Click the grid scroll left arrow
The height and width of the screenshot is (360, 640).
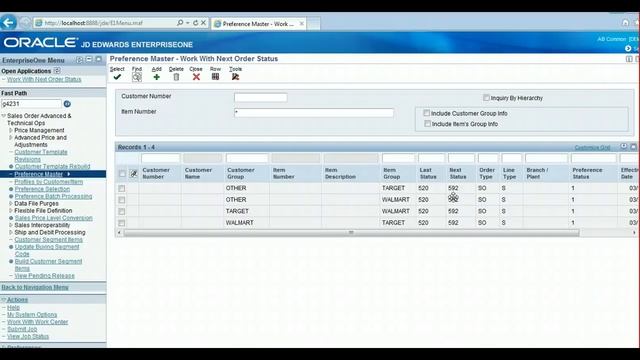pos(119,233)
